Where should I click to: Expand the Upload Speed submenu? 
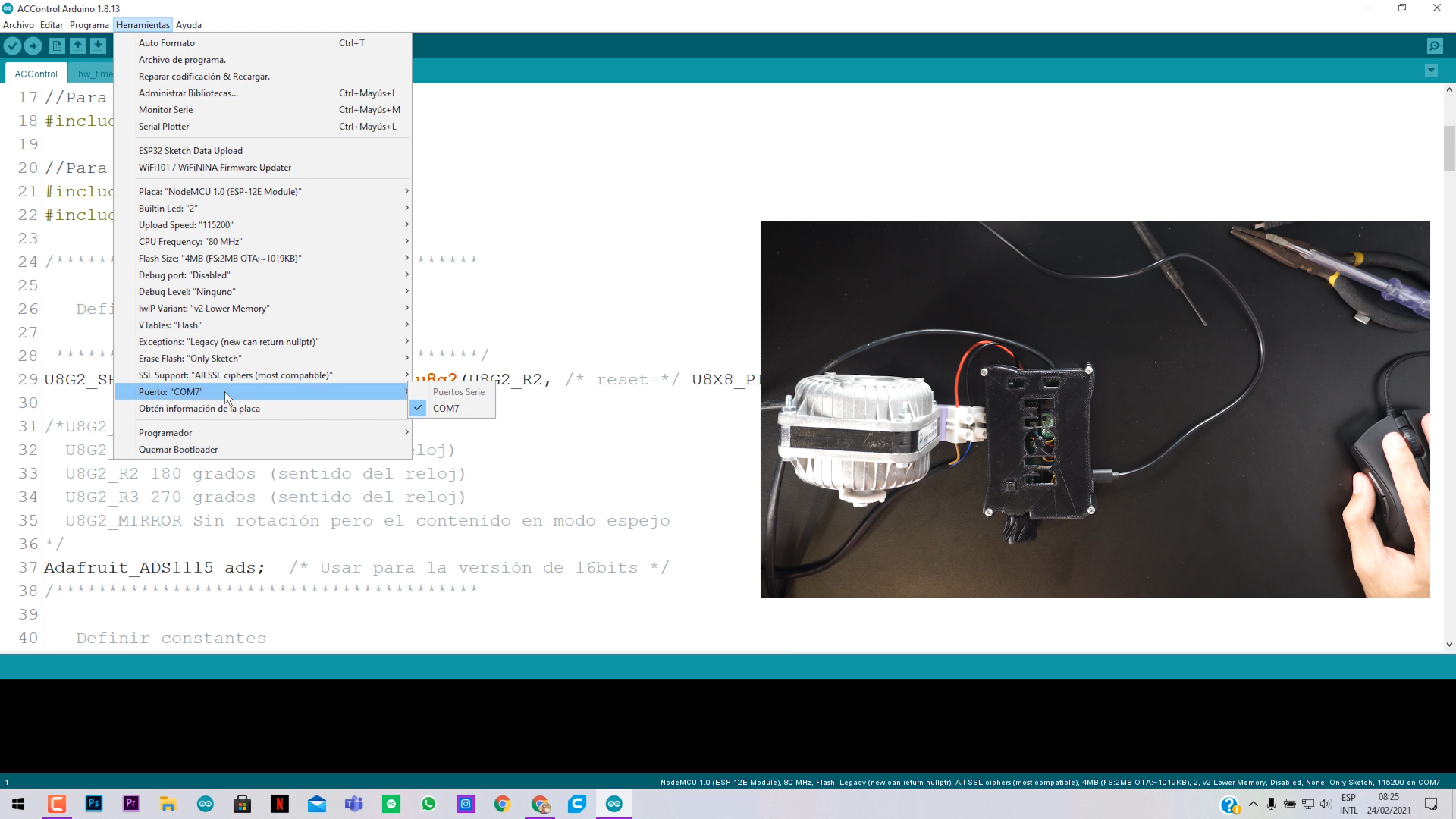[186, 225]
